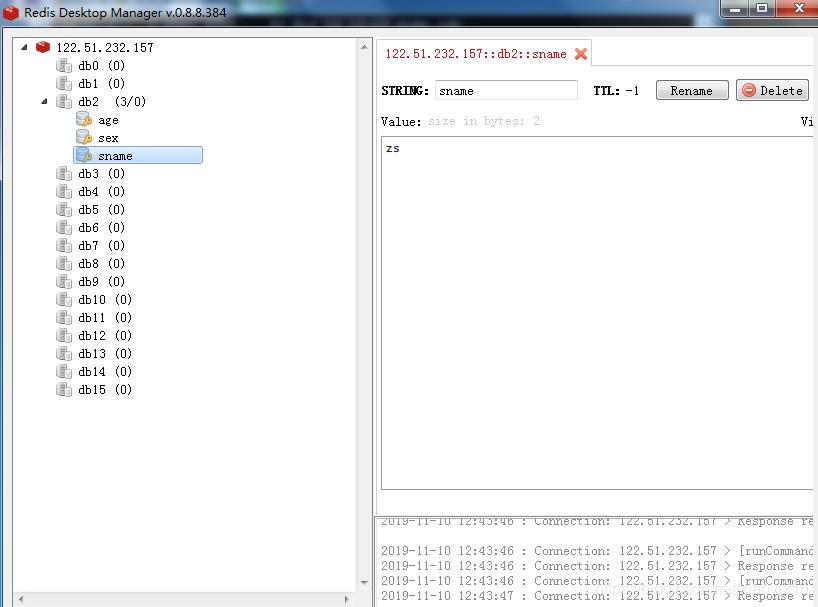Minimize the Redis Desktop Manager window
The width and height of the screenshot is (818, 607).
(736, 9)
